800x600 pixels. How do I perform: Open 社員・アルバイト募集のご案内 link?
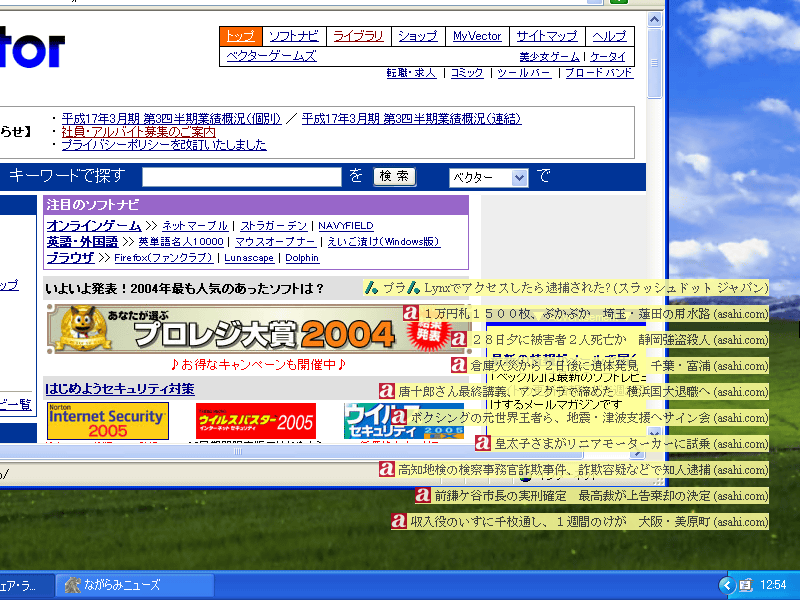click(138, 132)
